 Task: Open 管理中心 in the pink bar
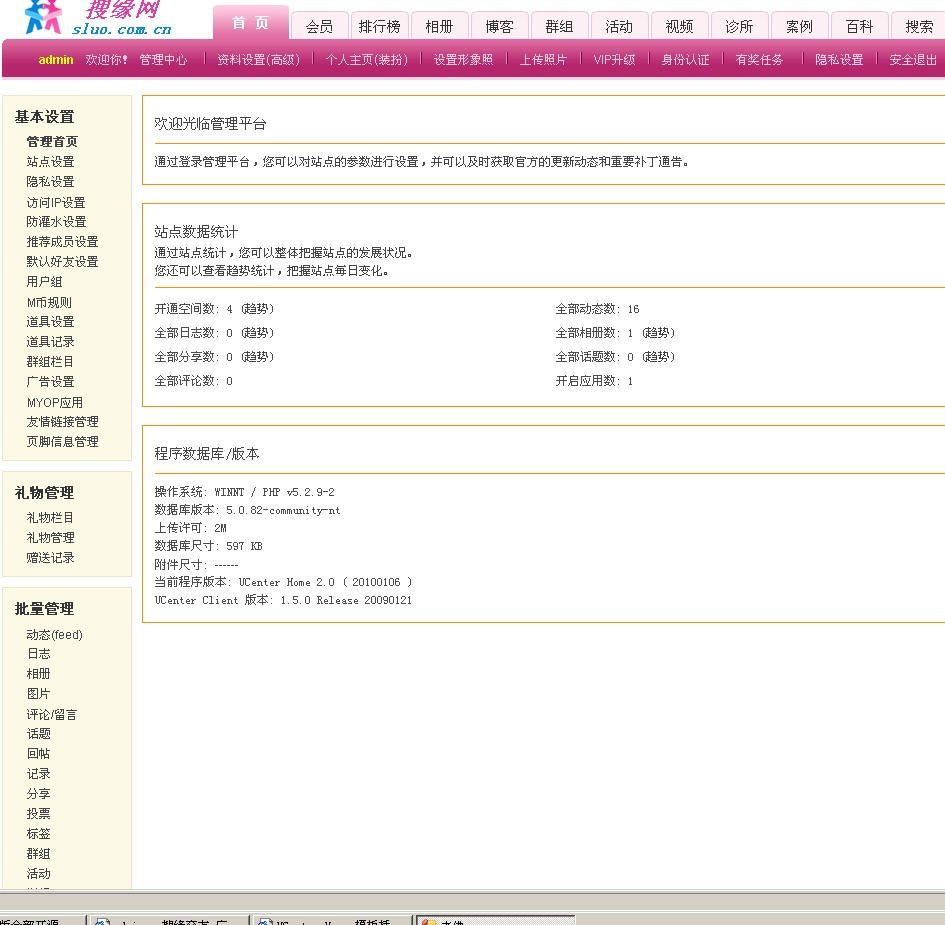click(x=163, y=60)
